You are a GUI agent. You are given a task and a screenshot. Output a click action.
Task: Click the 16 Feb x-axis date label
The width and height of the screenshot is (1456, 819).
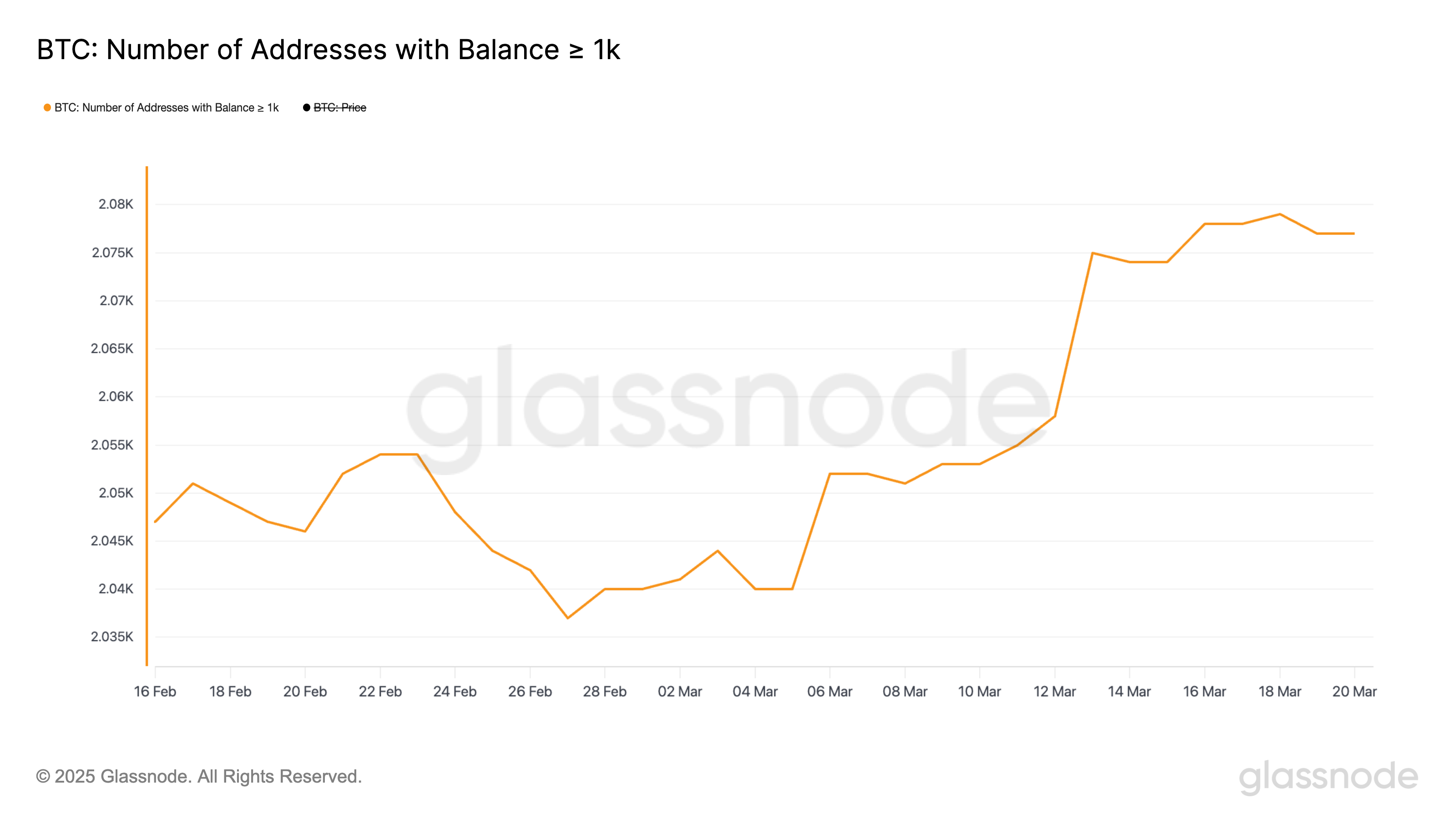click(155, 691)
